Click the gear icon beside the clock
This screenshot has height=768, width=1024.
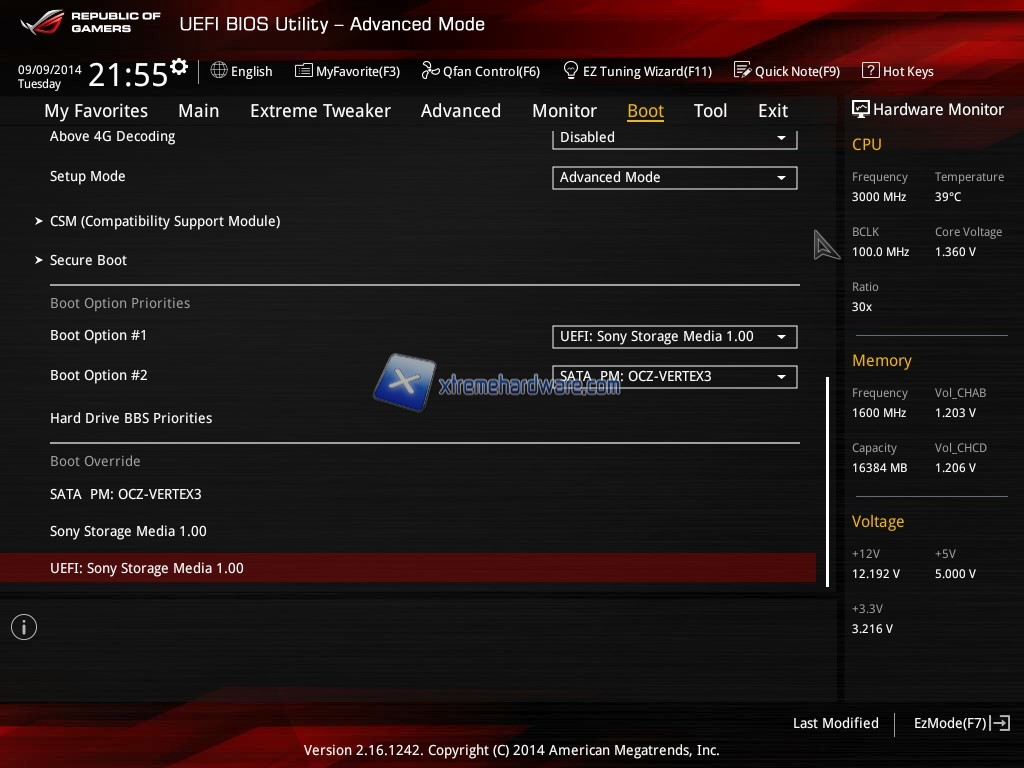[x=179, y=67]
